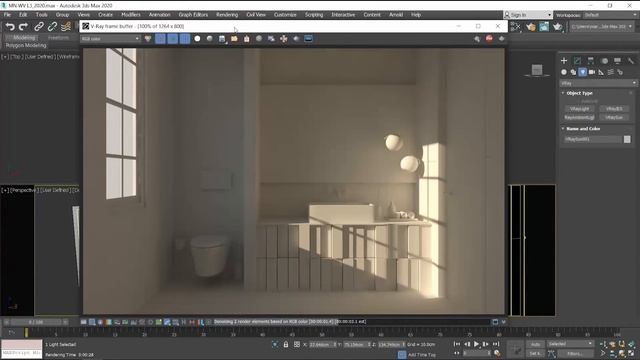This screenshot has height=360, width=640.
Task: Click the Time Configuration icon near playback controls
Action: [x=497, y=353]
